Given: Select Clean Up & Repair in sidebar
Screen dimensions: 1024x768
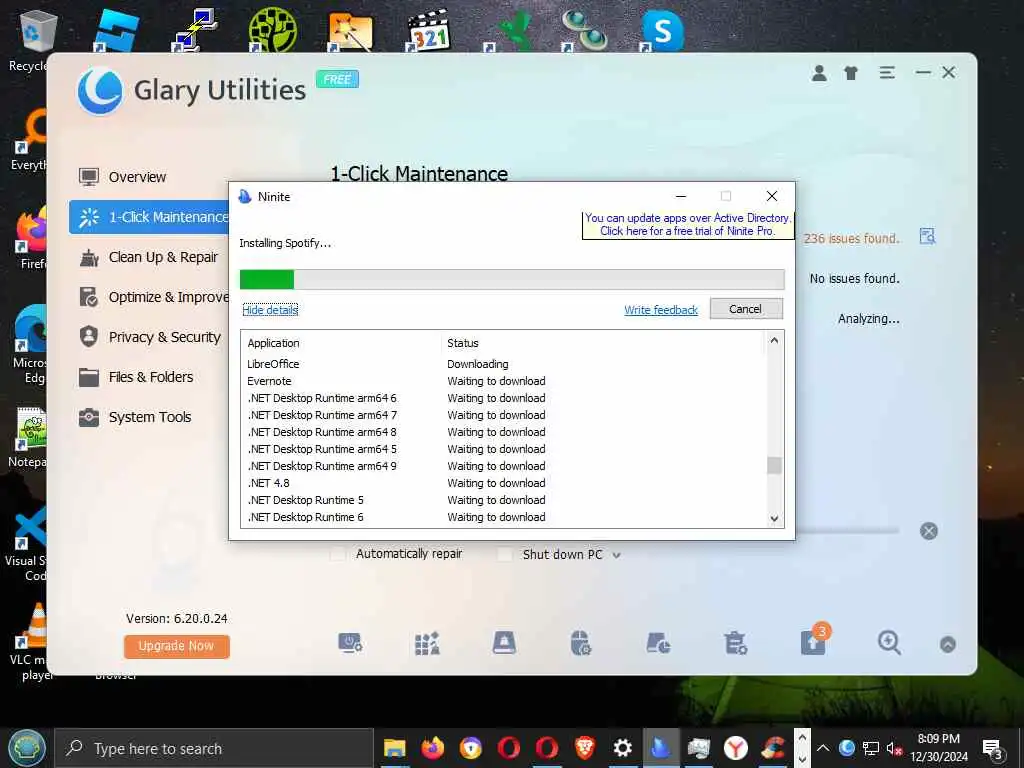Looking at the screenshot, I should 148,257.
